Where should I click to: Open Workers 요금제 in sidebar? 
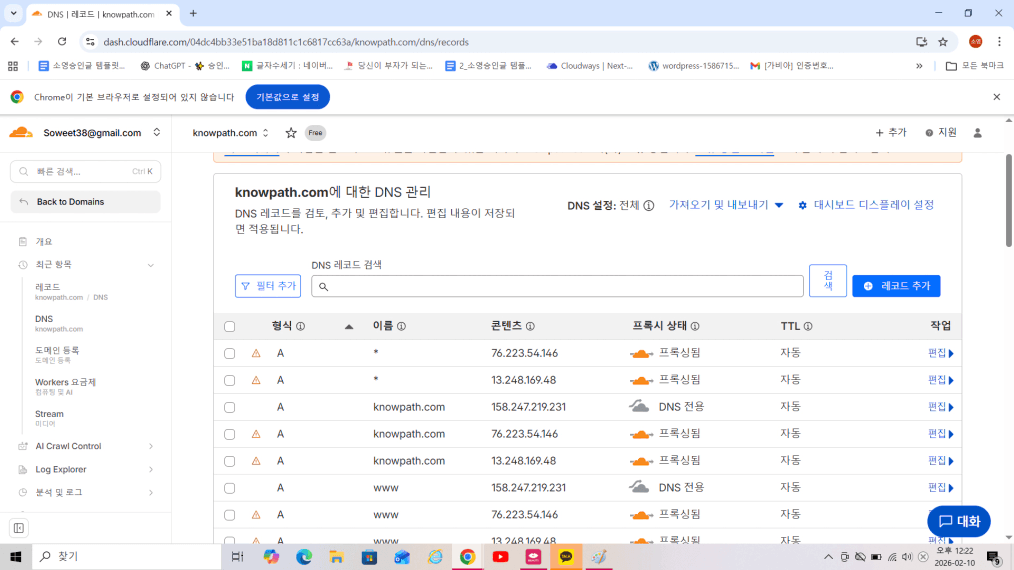coord(65,382)
